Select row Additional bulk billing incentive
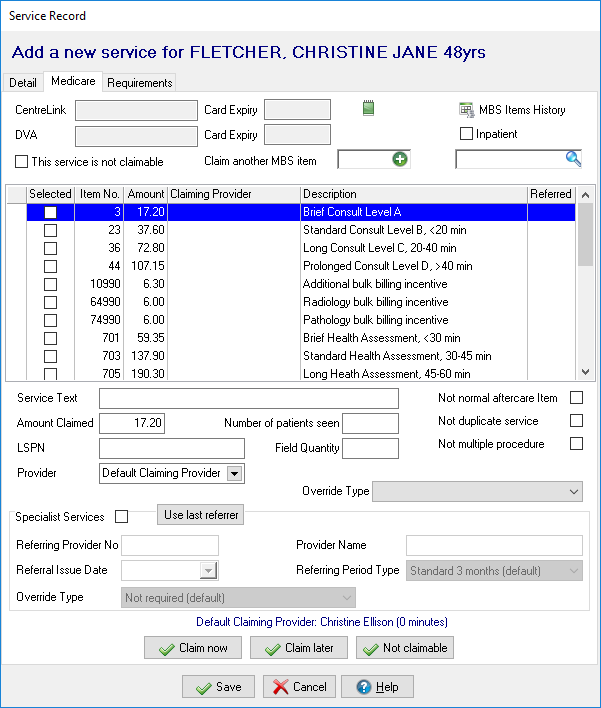Image resolution: width=601 pixels, height=708 pixels. pyautogui.click(x=301, y=284)
